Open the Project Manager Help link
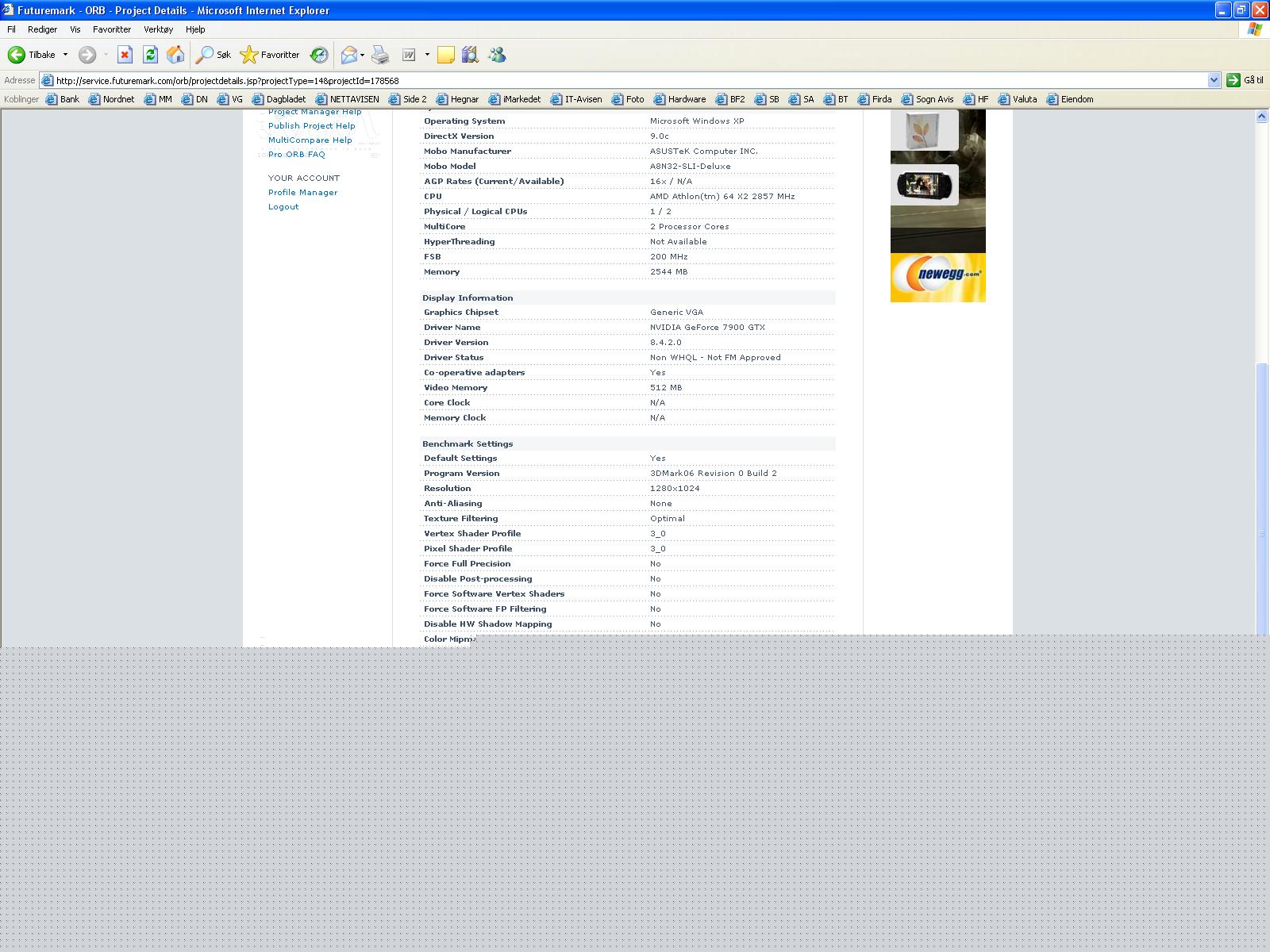Viewport: 1270px width, 952px height. pyautogui.click(x=314, y=113)
